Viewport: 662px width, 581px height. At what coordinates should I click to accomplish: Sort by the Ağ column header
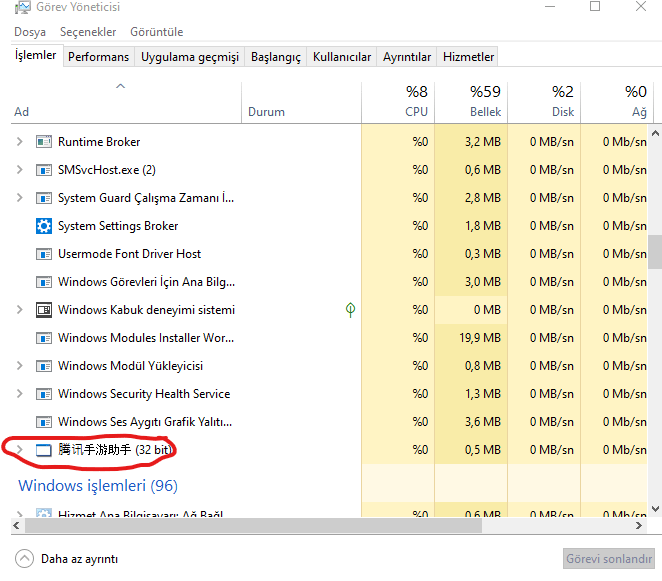617,103
